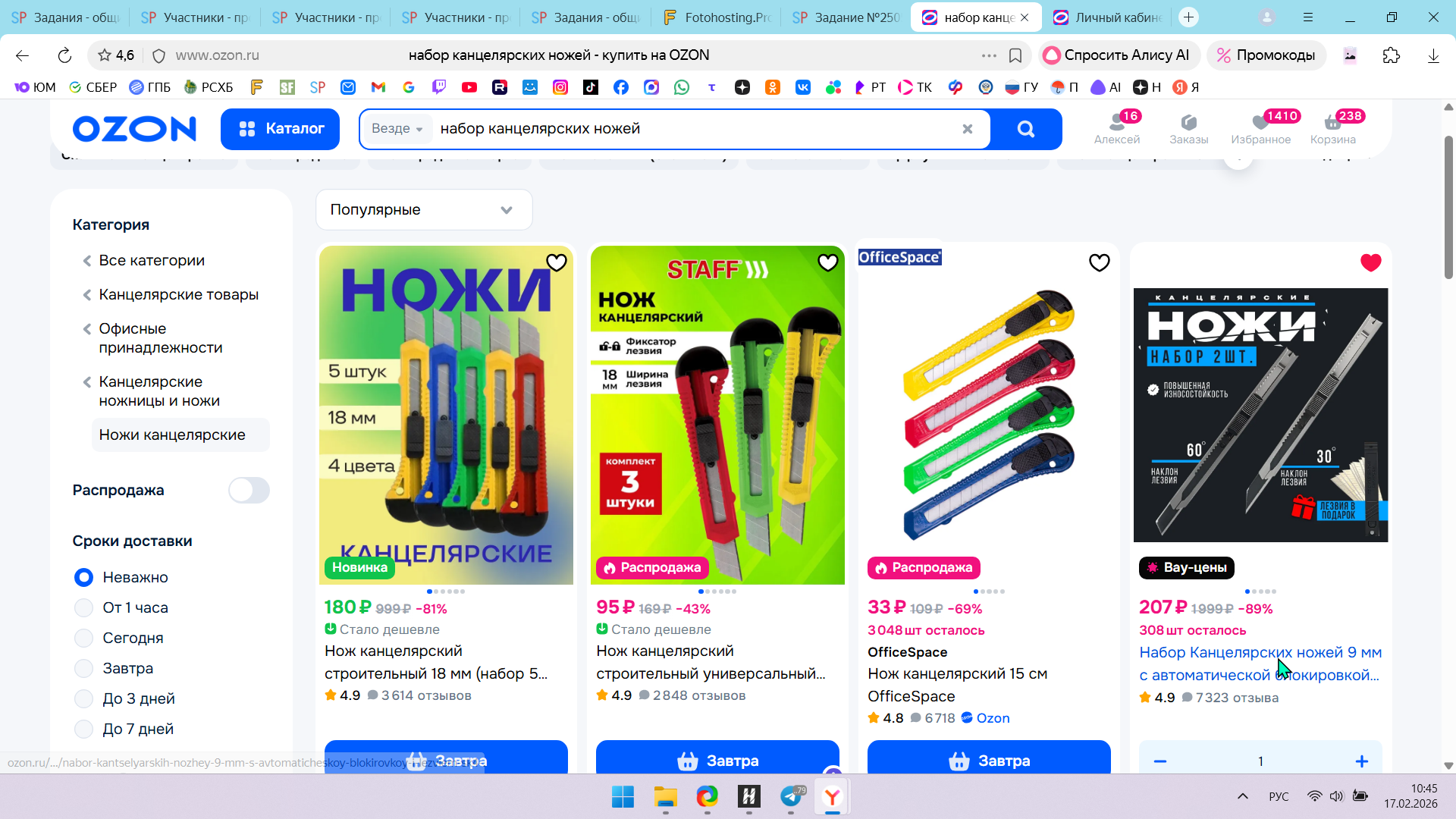Expand the Везде search scope dropdown
Viewport: 1456px width, 819px height.
tap(397, 129)
